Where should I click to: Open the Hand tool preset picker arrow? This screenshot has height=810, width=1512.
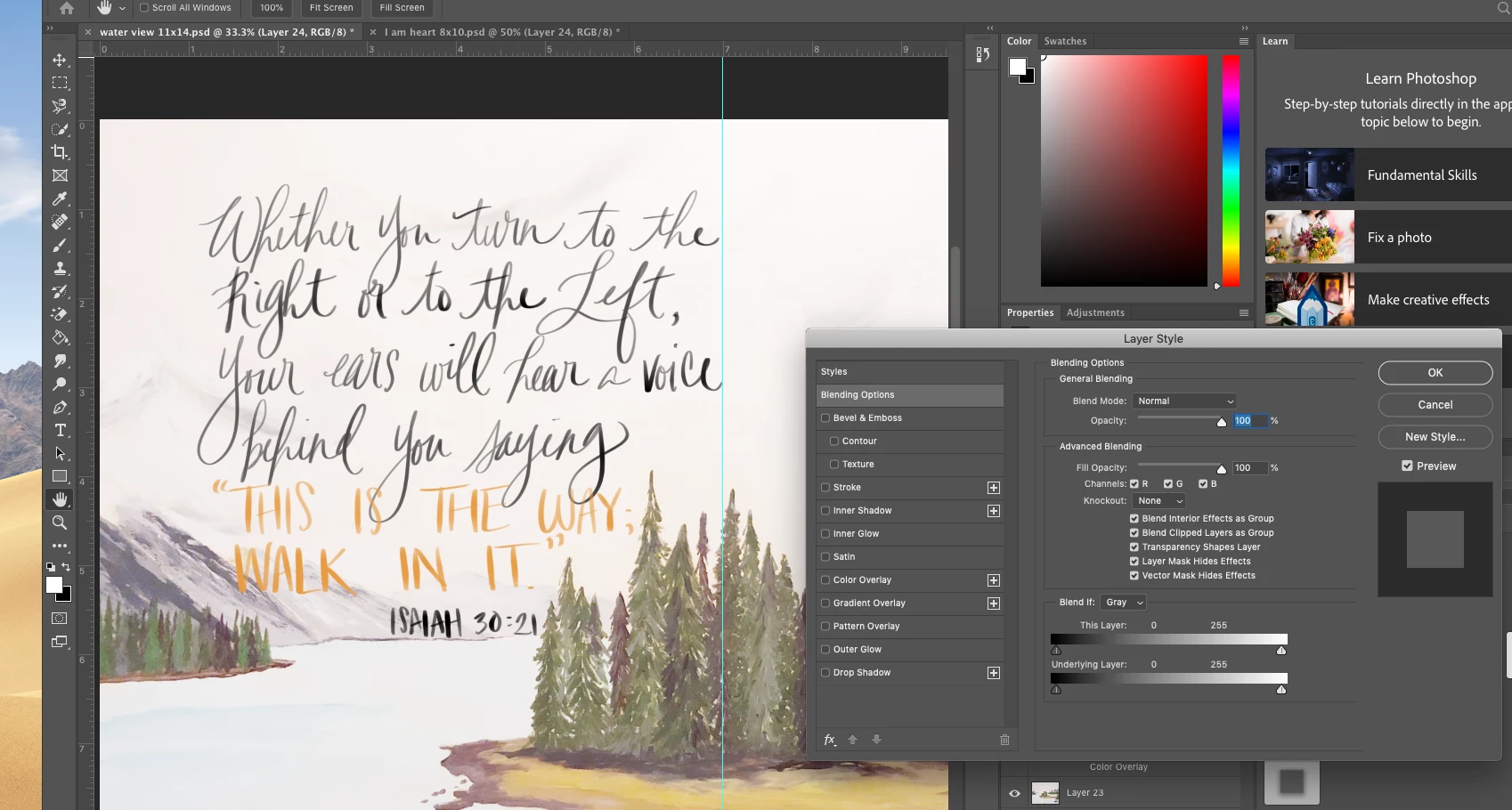(122, 8)
